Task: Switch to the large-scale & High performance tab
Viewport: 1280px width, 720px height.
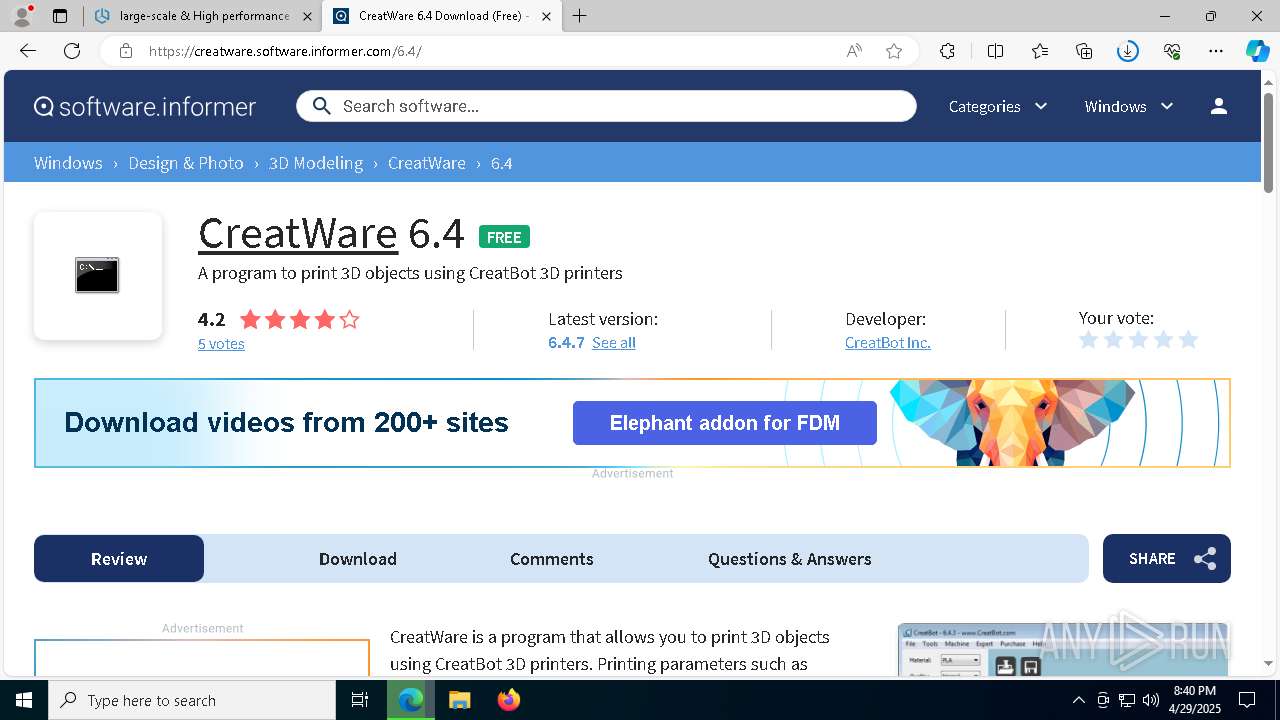Action: pos(204,16)
